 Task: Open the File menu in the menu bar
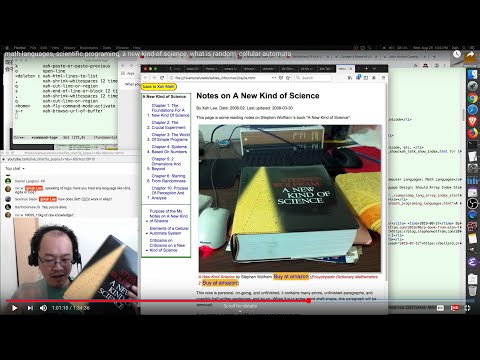[33, 48]
